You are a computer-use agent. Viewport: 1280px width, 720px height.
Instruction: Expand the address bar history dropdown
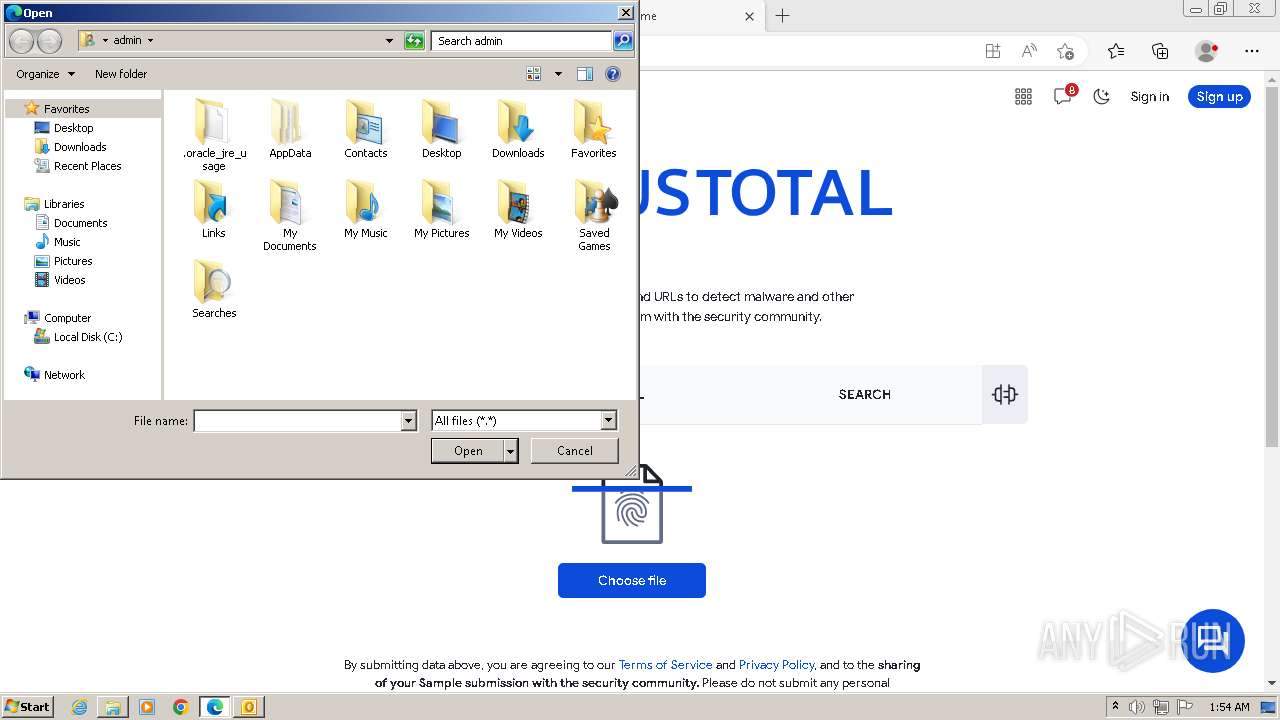point(389,41)
